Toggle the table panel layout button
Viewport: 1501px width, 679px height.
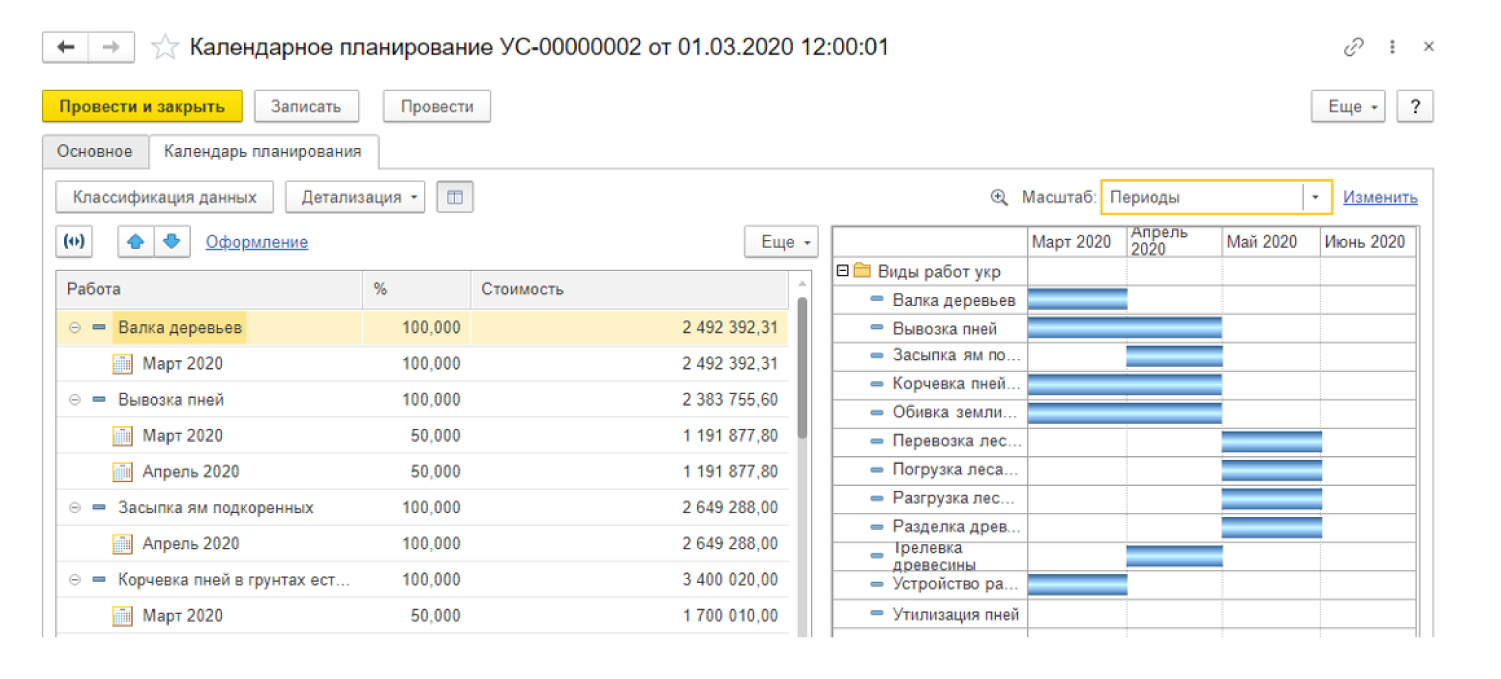455,197
